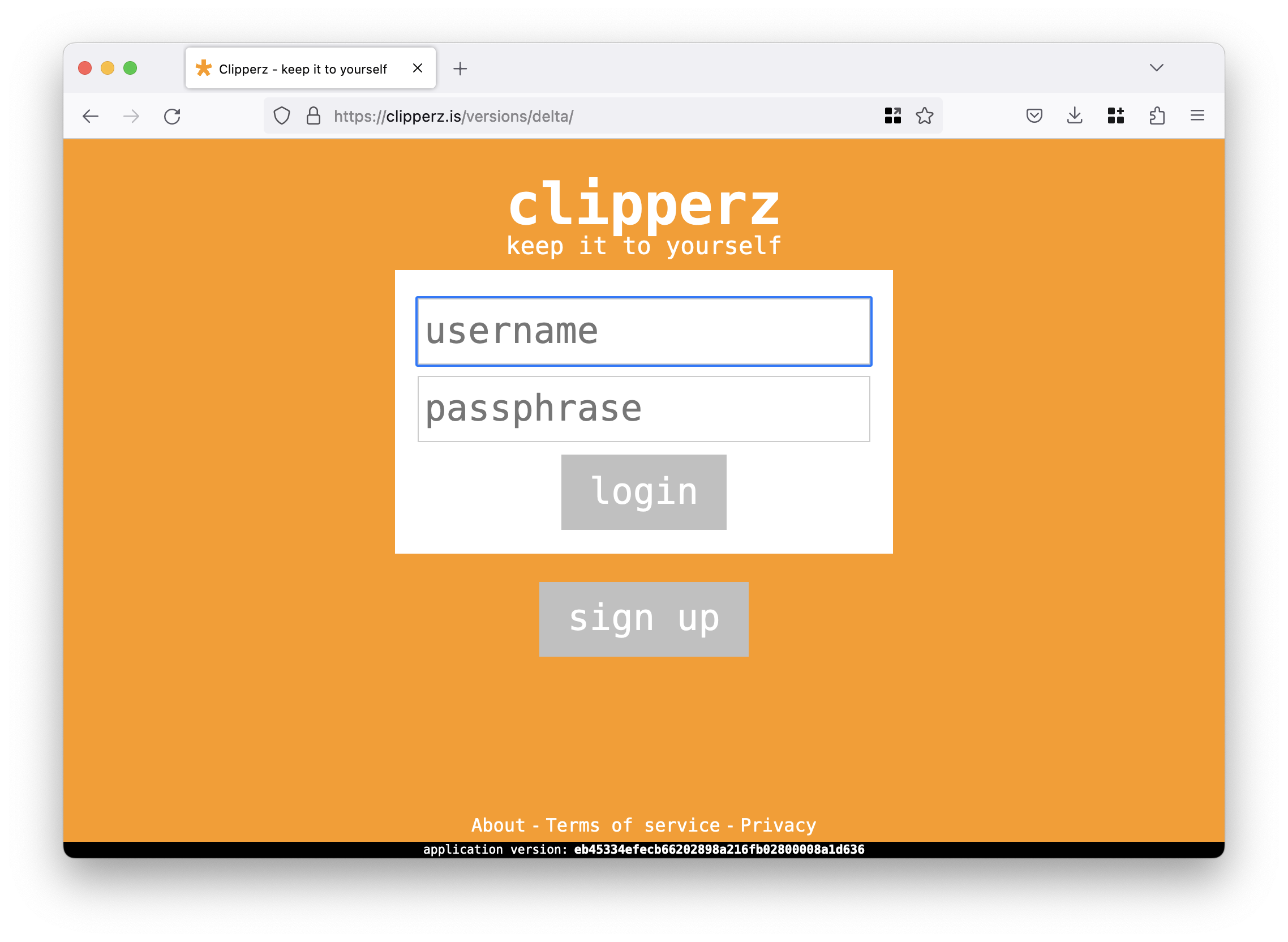Click the Pocket save icon in toolbar
1288x942 pixels.
tap(1035, 116)
